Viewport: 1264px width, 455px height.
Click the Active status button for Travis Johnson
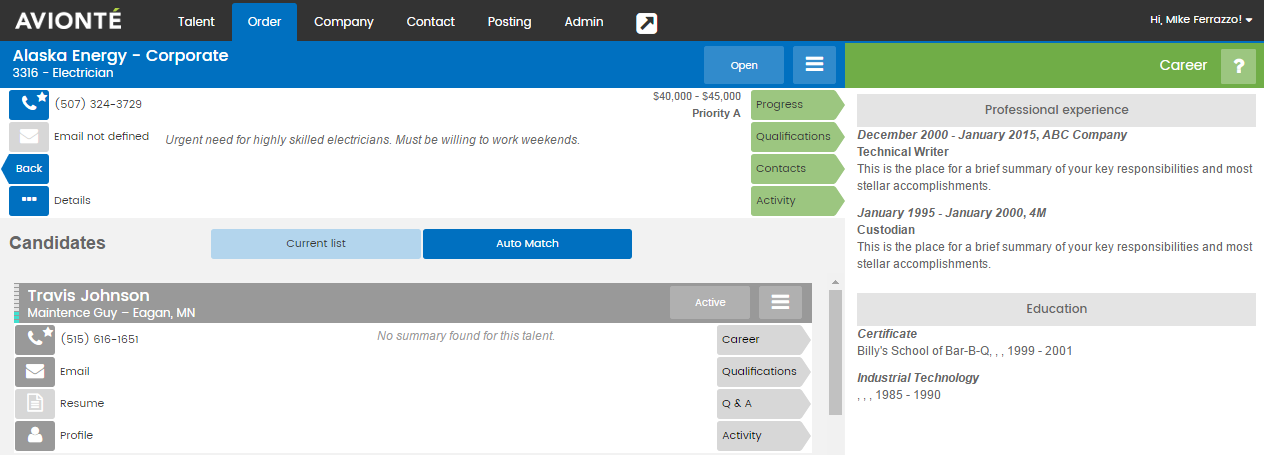[710, 302]
